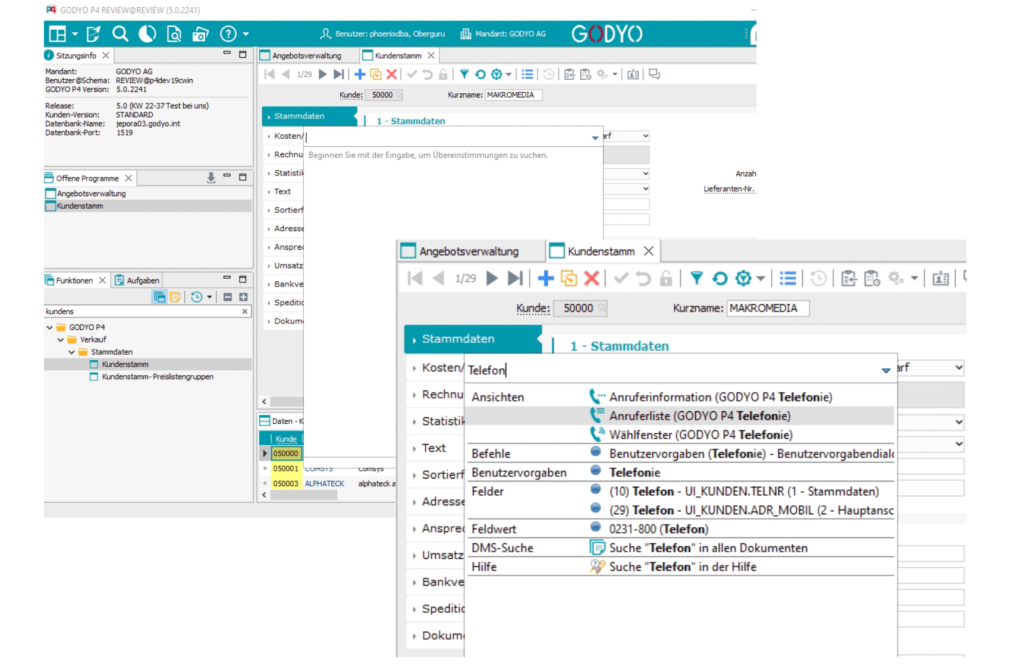1024x664 pixels.
Task: Click the pie chart icon in teal header
Action: [x=147, y=34]
